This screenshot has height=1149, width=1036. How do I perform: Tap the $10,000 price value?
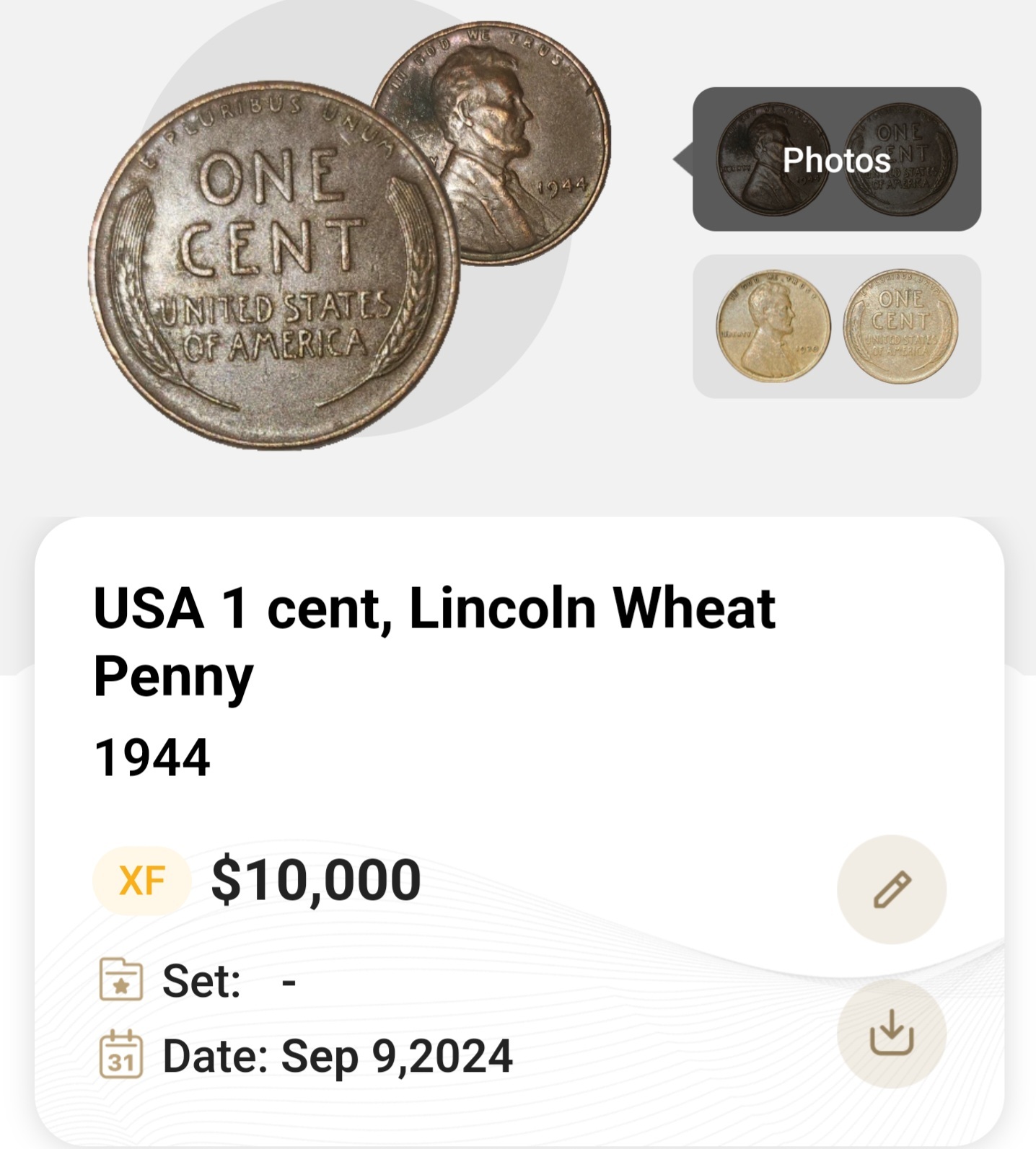316,880
